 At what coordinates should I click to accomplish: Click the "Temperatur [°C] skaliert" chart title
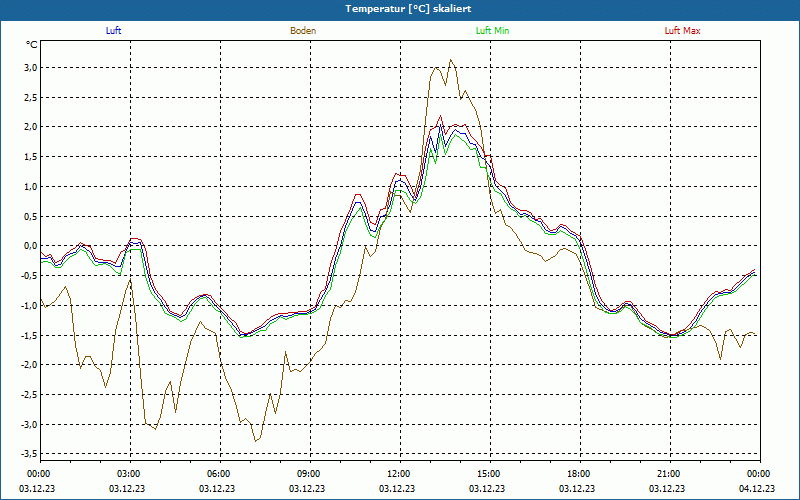point(400,8)
